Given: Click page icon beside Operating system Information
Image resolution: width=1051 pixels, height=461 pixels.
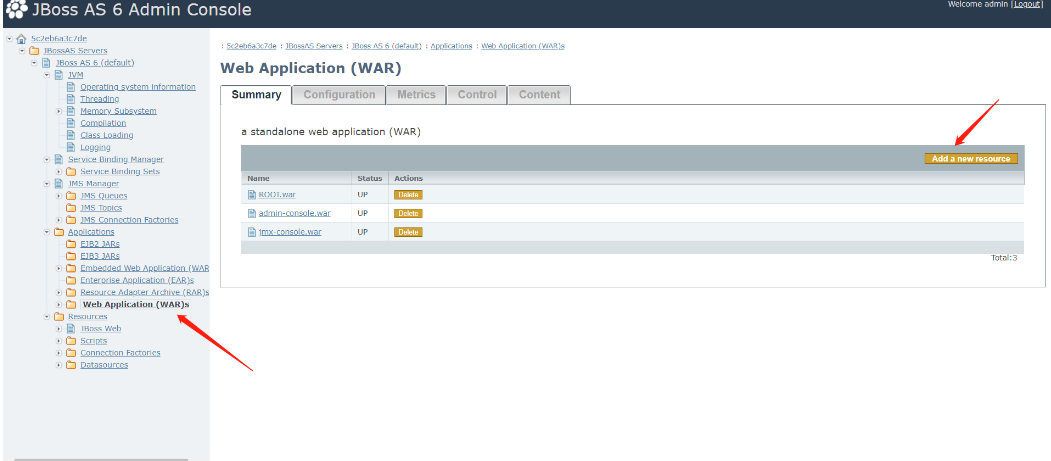Looking at the screenshot, I should coord(70,87).
